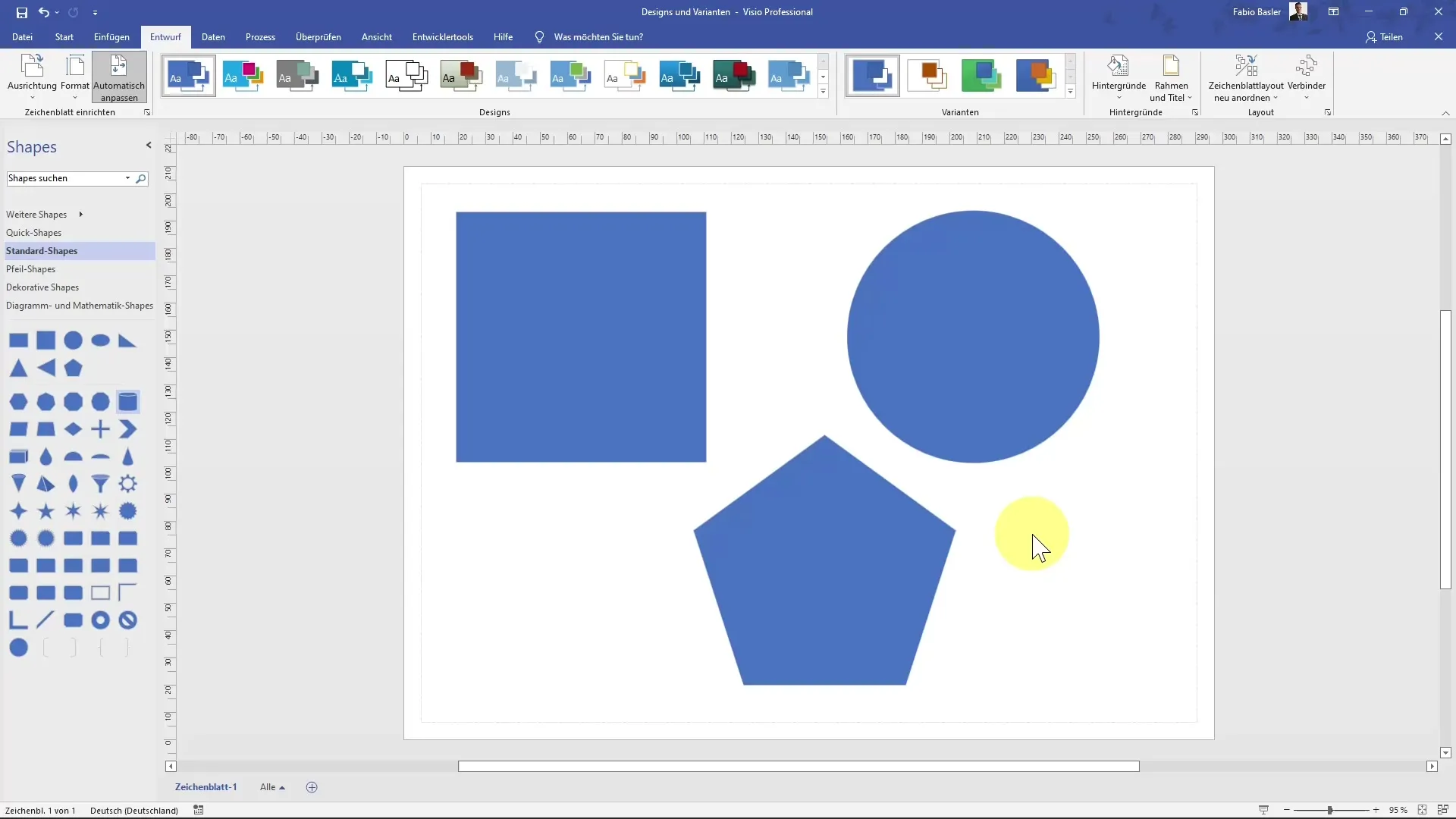
Task: Click the Save icon in title bar
Action: coord(21,12)
